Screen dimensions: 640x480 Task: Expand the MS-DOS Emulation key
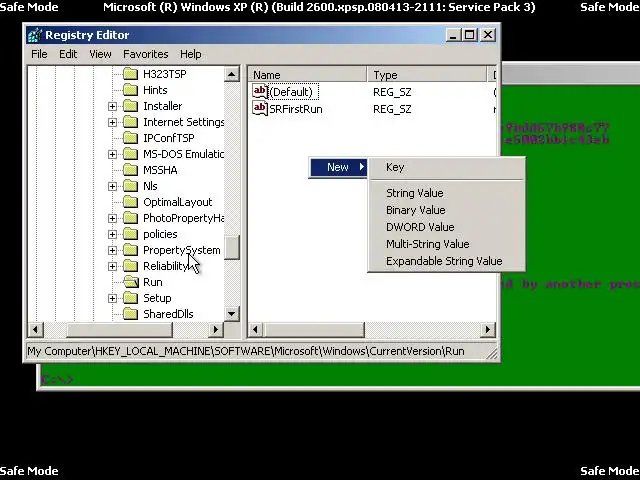112,154
